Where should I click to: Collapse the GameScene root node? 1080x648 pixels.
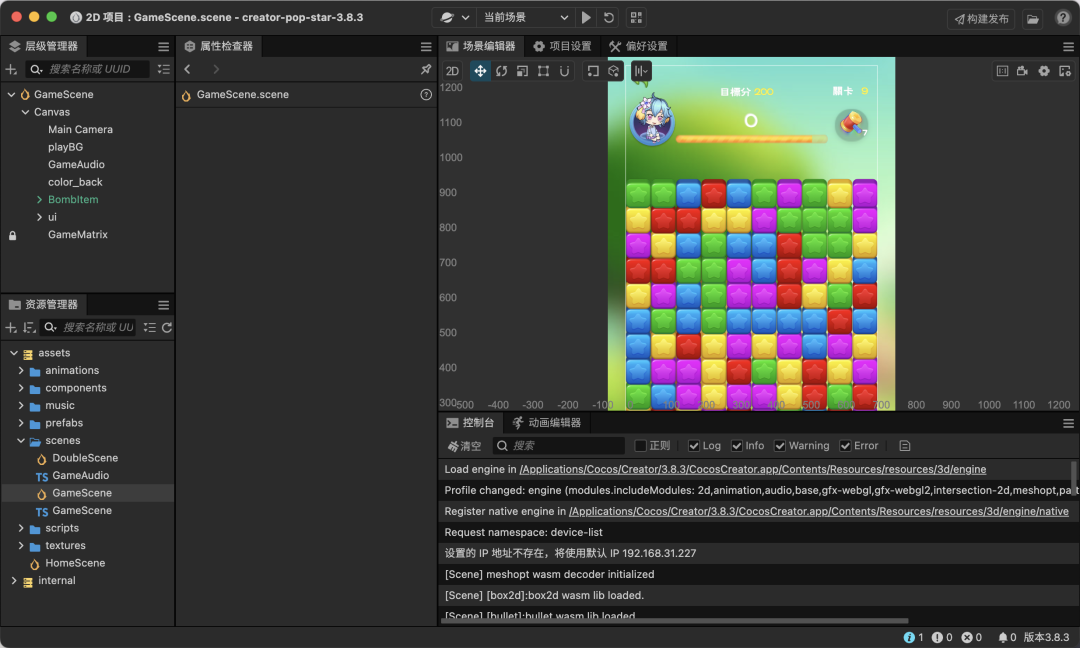tap(12, 94)
